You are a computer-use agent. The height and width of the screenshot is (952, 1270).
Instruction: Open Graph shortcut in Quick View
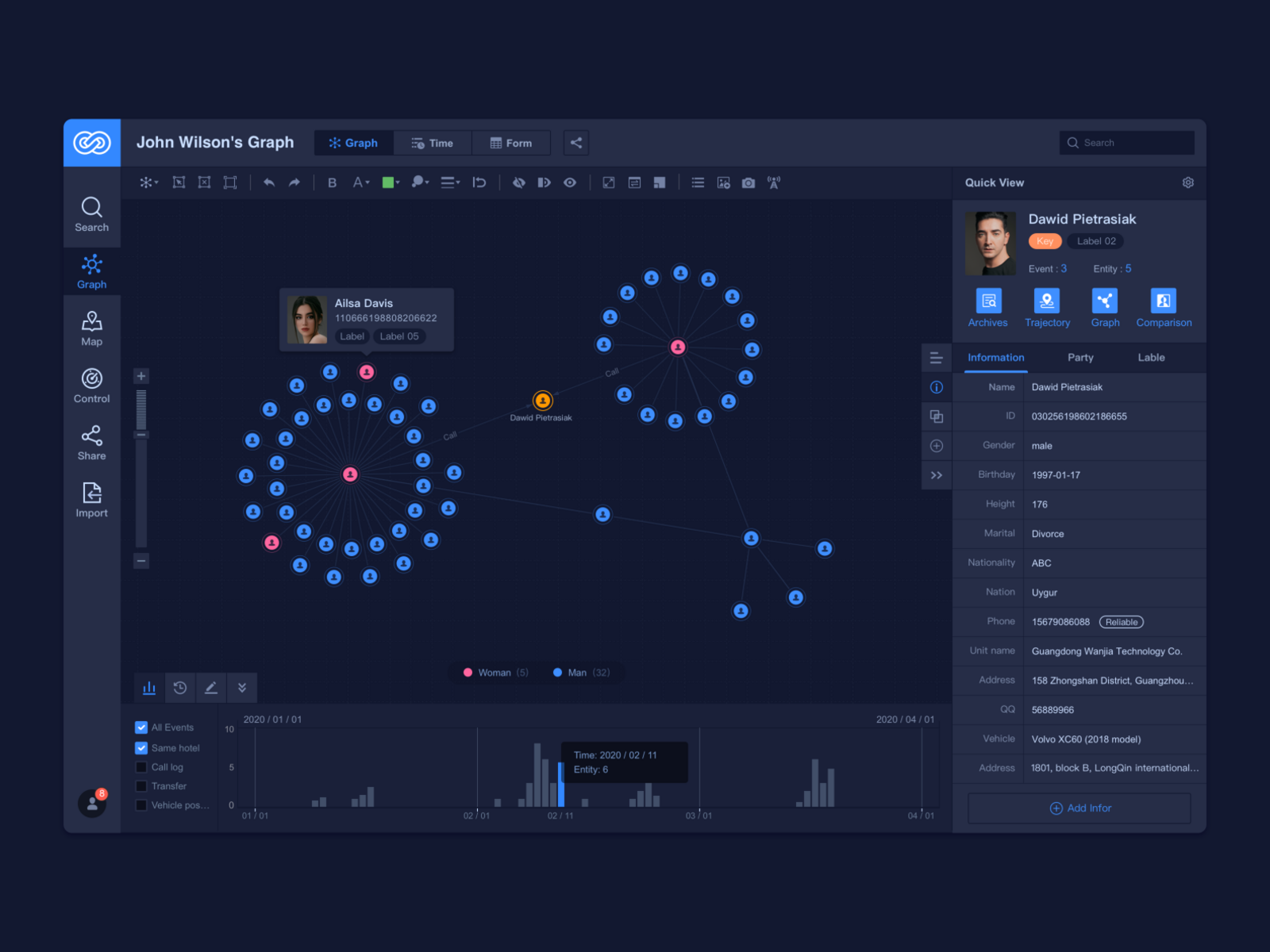pos(1105,308)
